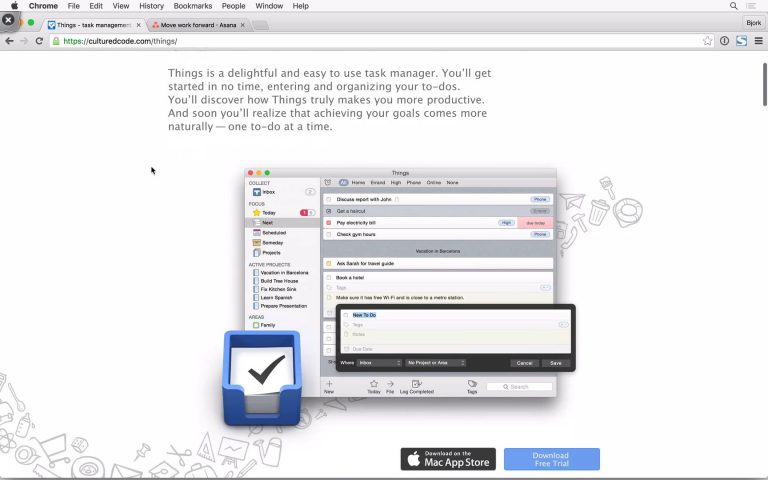Check off Check gym hours
This screenshot has width=768, height=480.
[329, 235]
